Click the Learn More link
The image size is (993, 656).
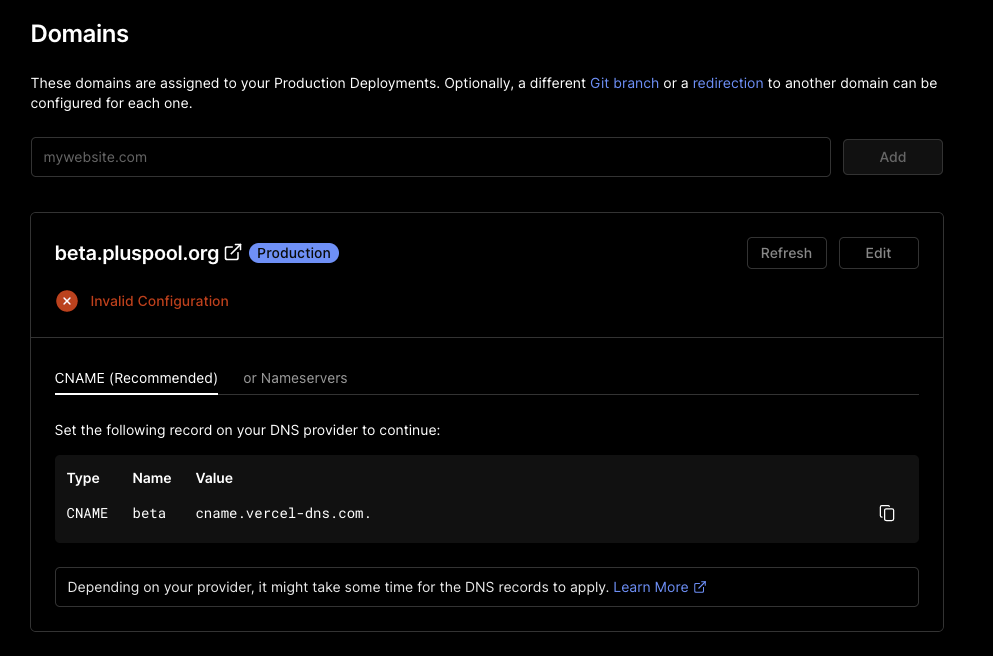tap(650, 587)
